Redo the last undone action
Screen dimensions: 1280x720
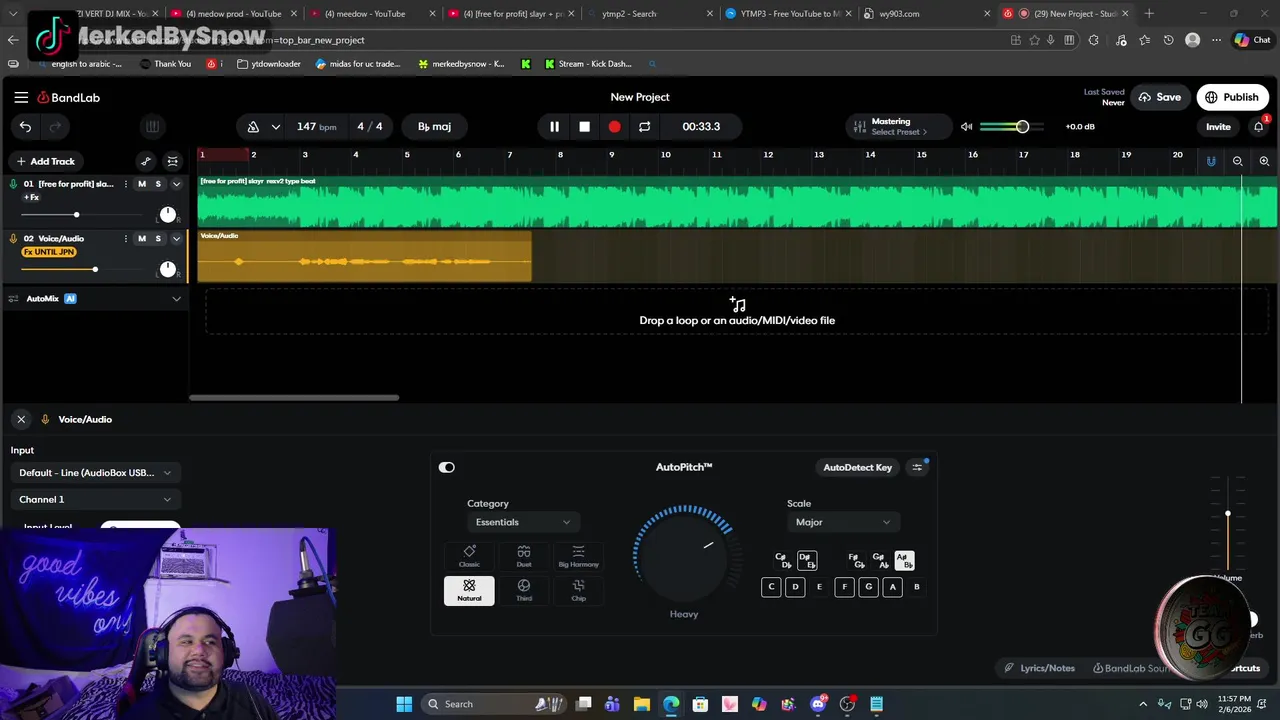[55, 127]
